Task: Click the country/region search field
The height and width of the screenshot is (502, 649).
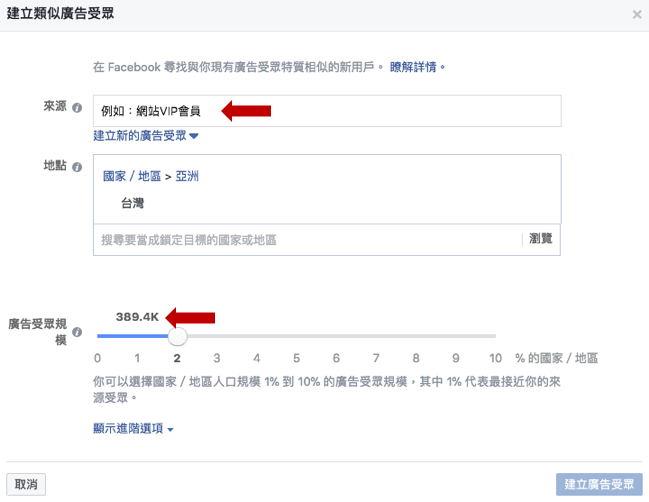Action: (x=305, y=240)
